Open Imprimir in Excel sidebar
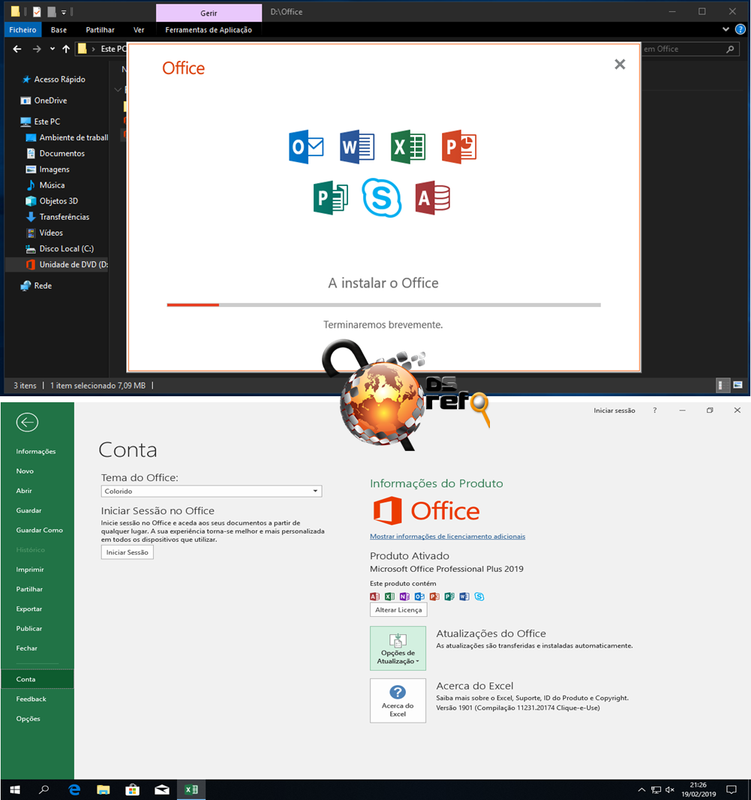 [x=30, y=569]
